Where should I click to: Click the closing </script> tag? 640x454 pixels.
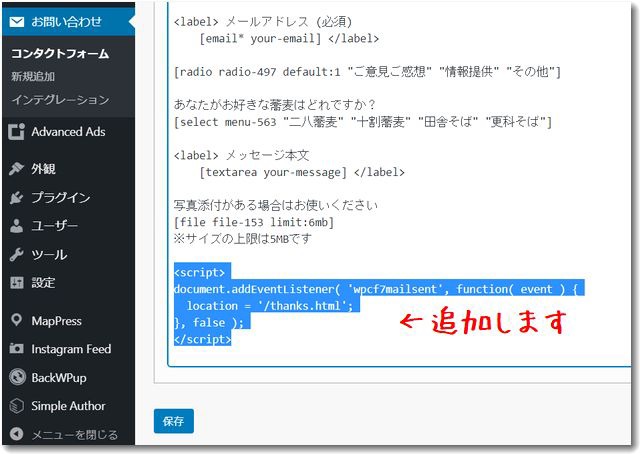tap(202, 339)
